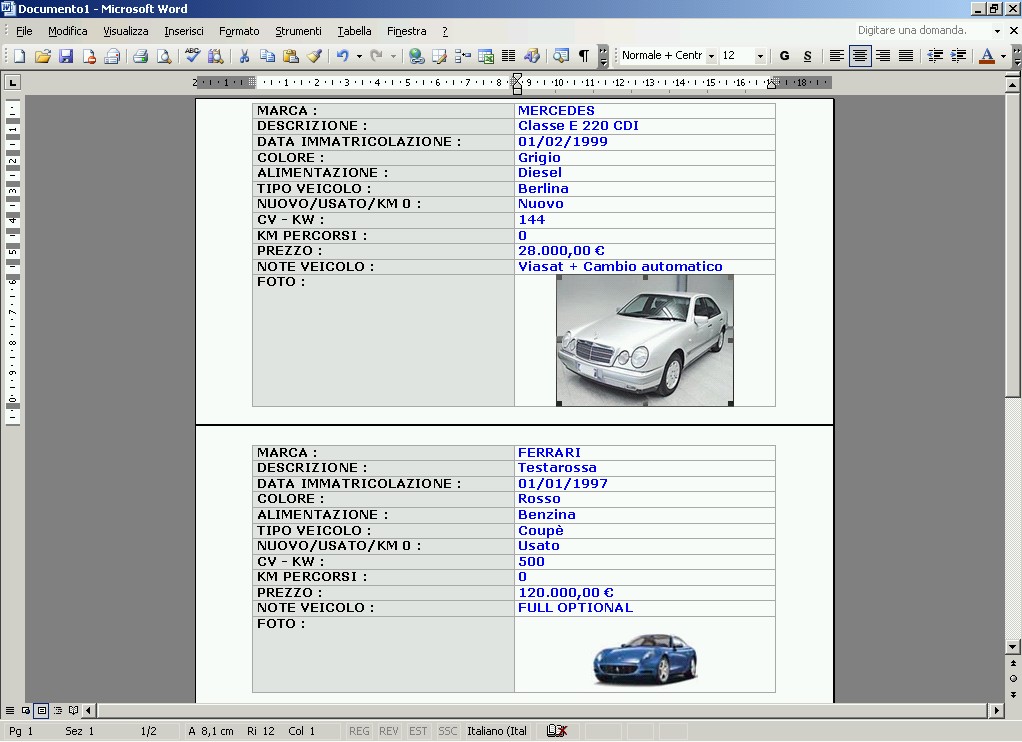
Task: Toggle EST extend selection in status bar
Action: click(x=418, y=731)
